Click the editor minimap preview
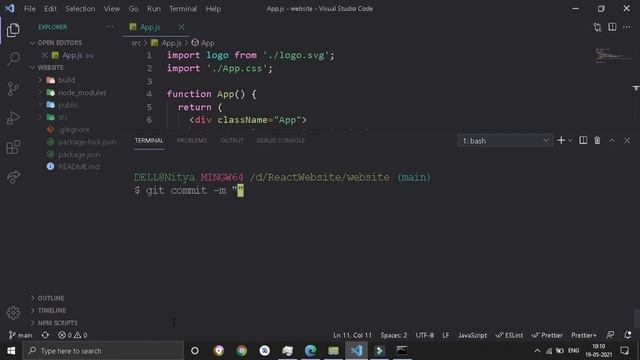The width and height of the screenshot is (640, 360). tap(612, 56)
